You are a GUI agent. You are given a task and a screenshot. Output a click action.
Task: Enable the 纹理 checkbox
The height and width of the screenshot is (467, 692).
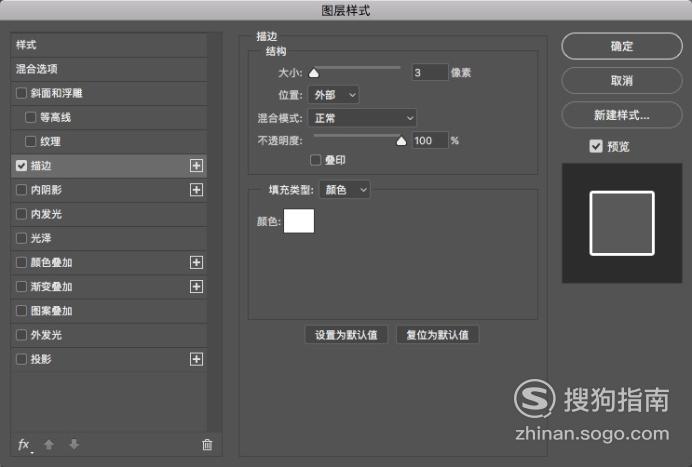[30, 142]
